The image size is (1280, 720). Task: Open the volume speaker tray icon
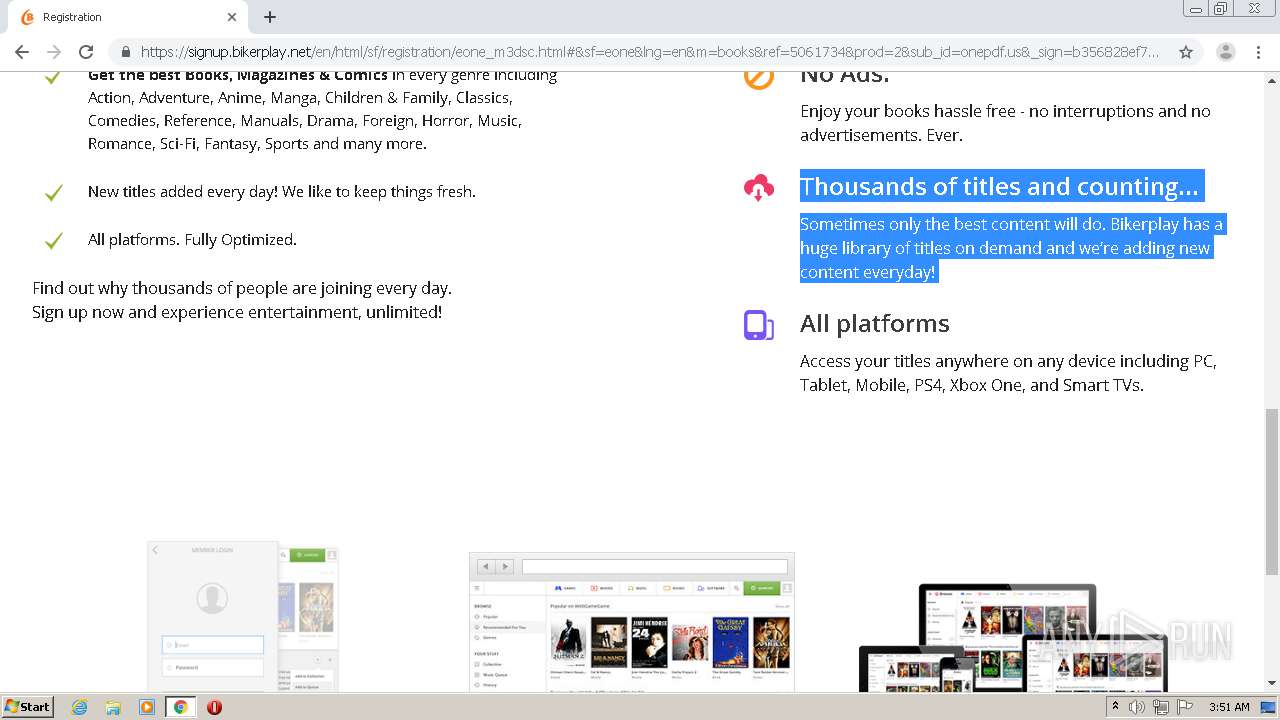[1137, 707]
